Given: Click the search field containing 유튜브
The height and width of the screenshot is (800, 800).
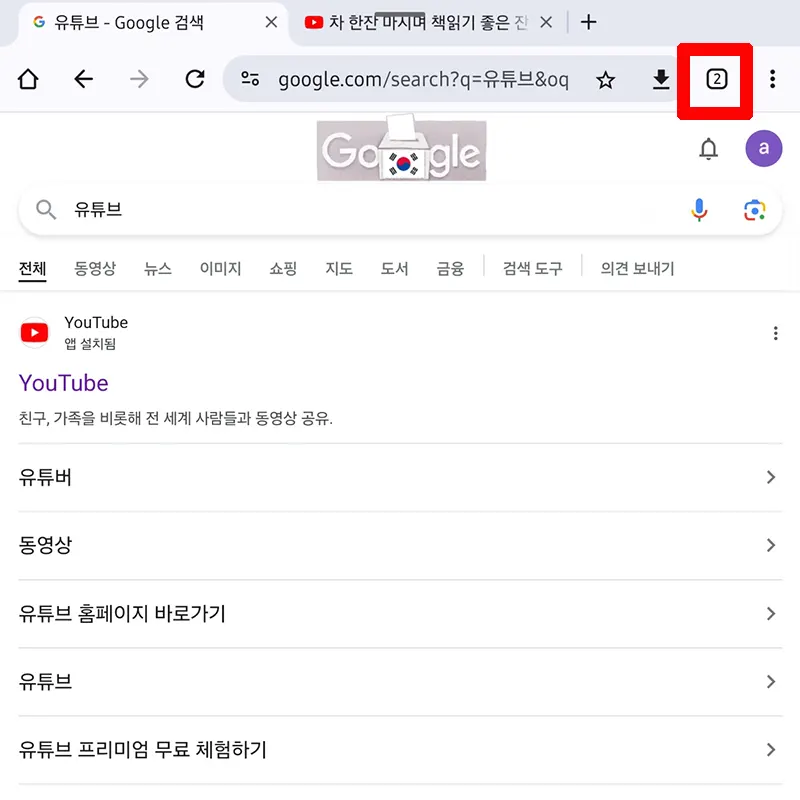Looking at the screenshot, I should tap(400, 210).
